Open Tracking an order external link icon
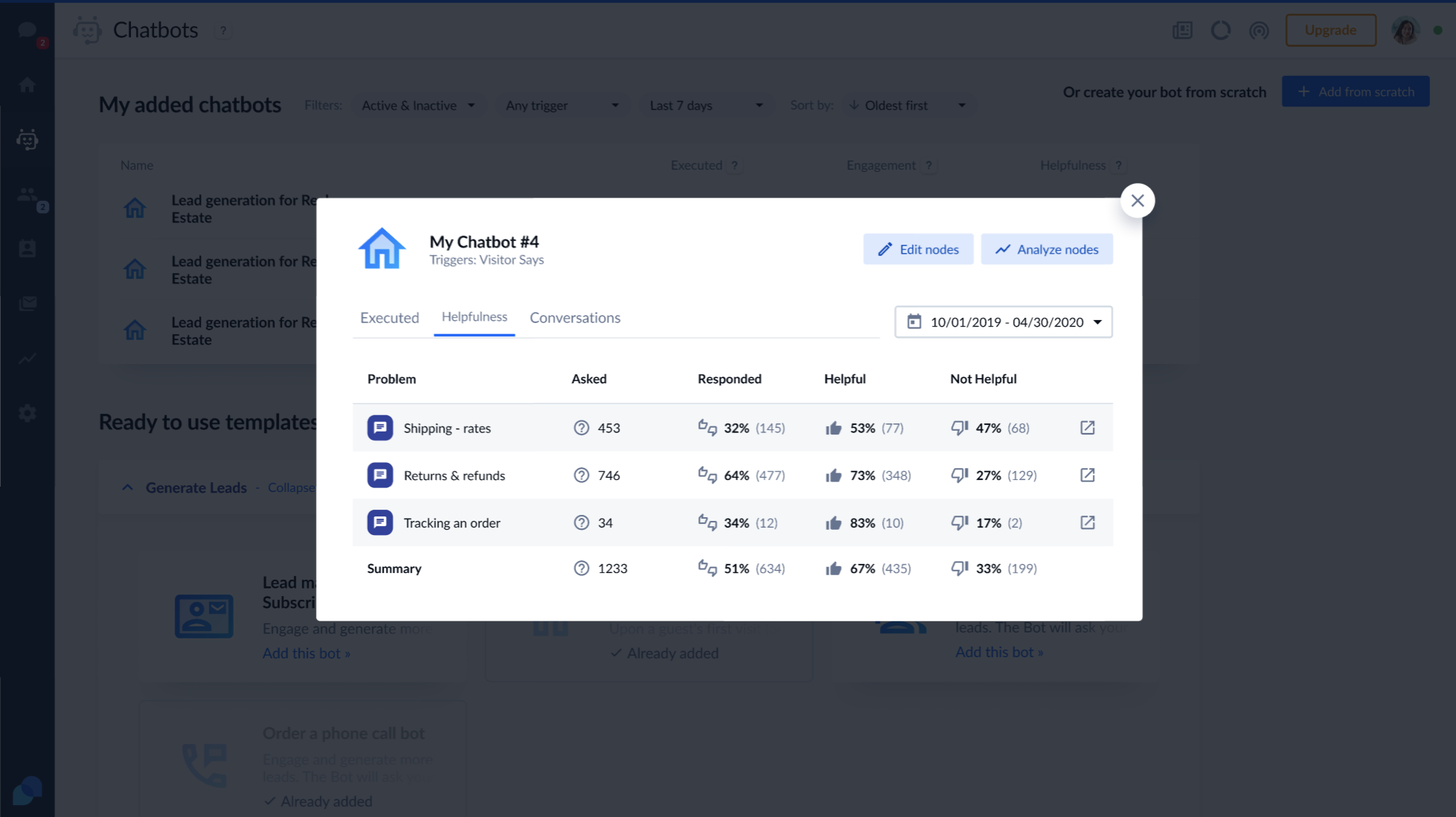Image resolution: width=1456 pixels, height=817 pixels. [1088, 522]
